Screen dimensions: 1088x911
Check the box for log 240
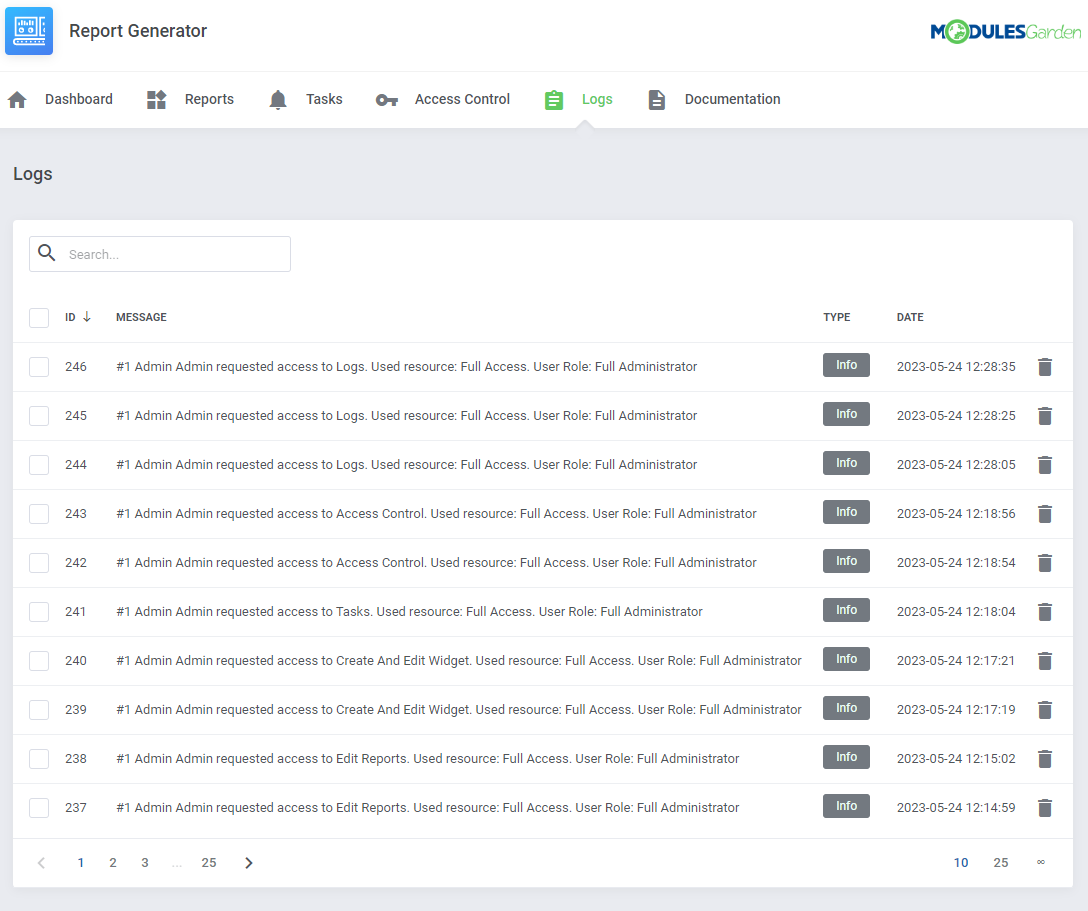coord(39,661)
